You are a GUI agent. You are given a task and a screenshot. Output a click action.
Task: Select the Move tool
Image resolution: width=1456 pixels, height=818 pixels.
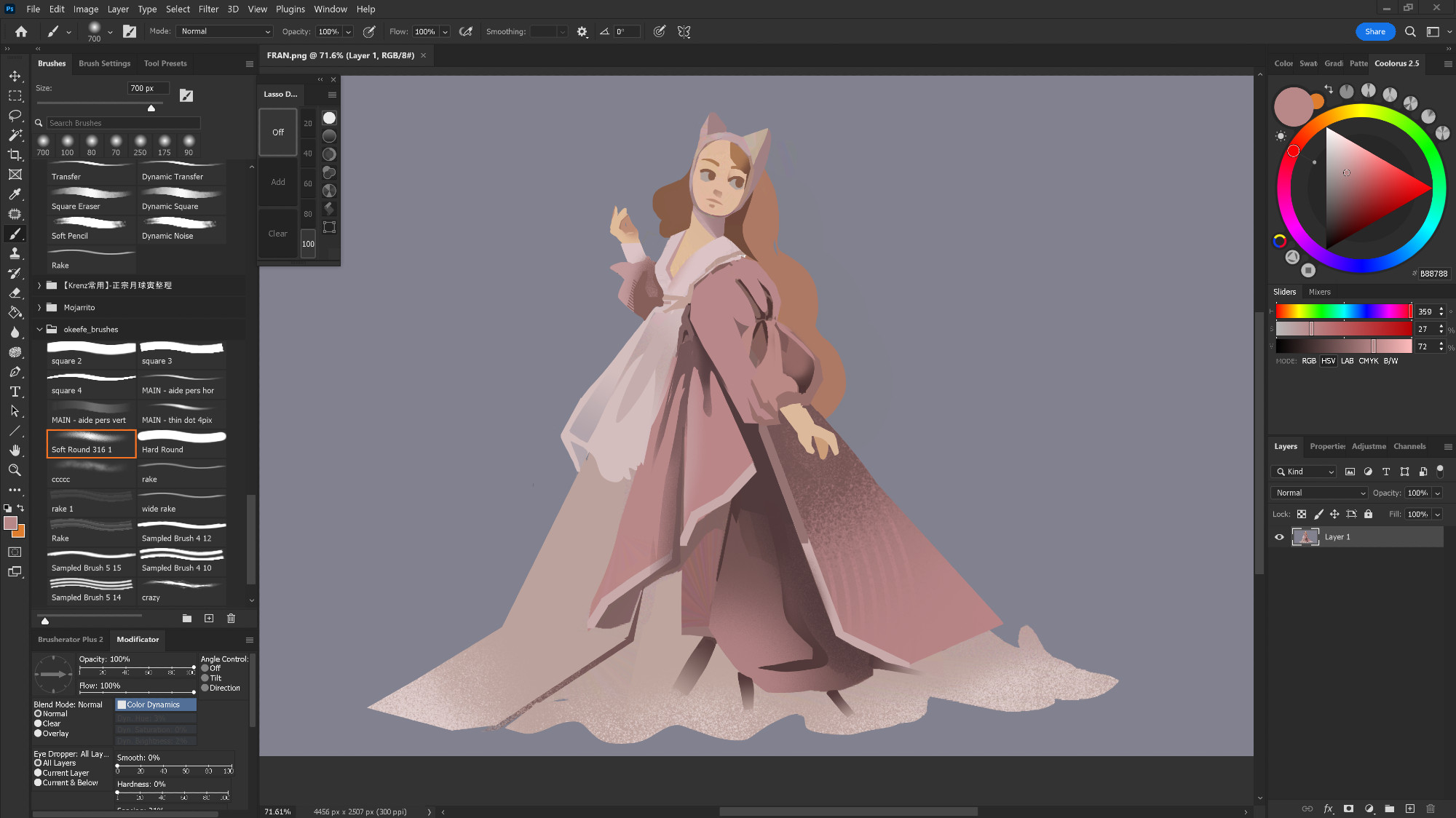click(x=15, y=76)
